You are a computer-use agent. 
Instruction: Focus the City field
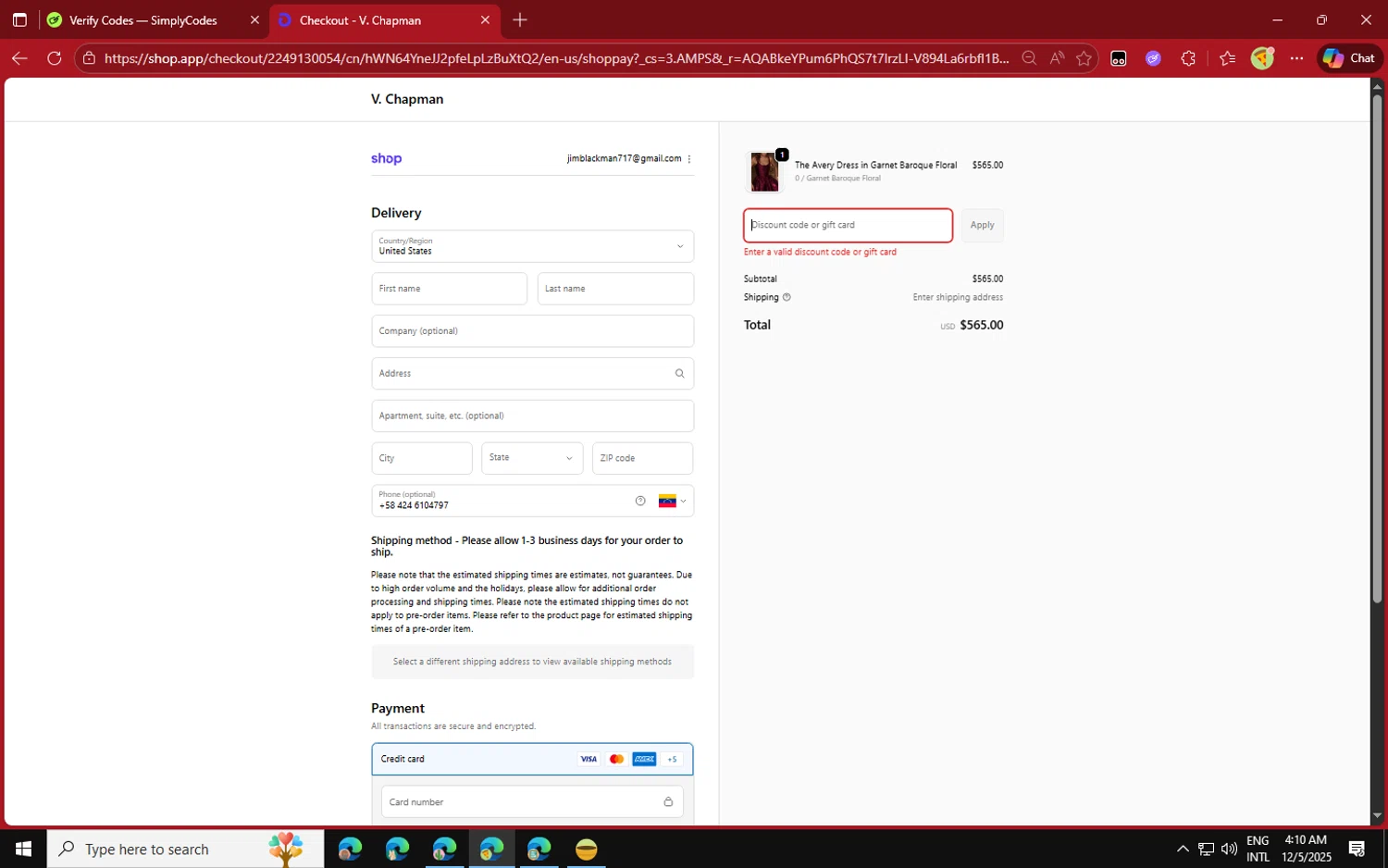pyautogui.click(x=421, y=458)
